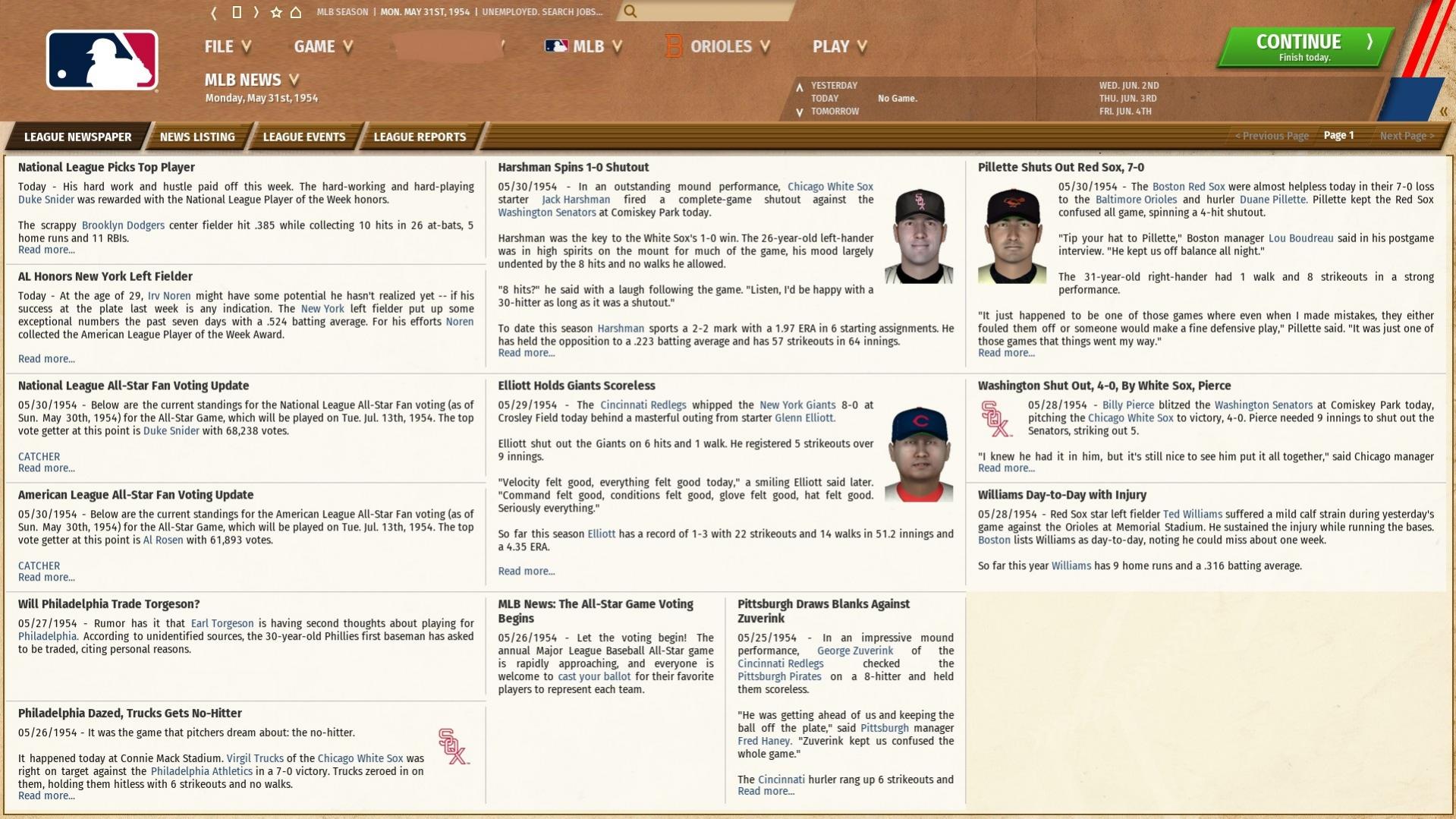Image resolution: width=1456 pixels, height=819 pixels.
Task: Open the PLAY dropdown menu
Action: (840, 46)
